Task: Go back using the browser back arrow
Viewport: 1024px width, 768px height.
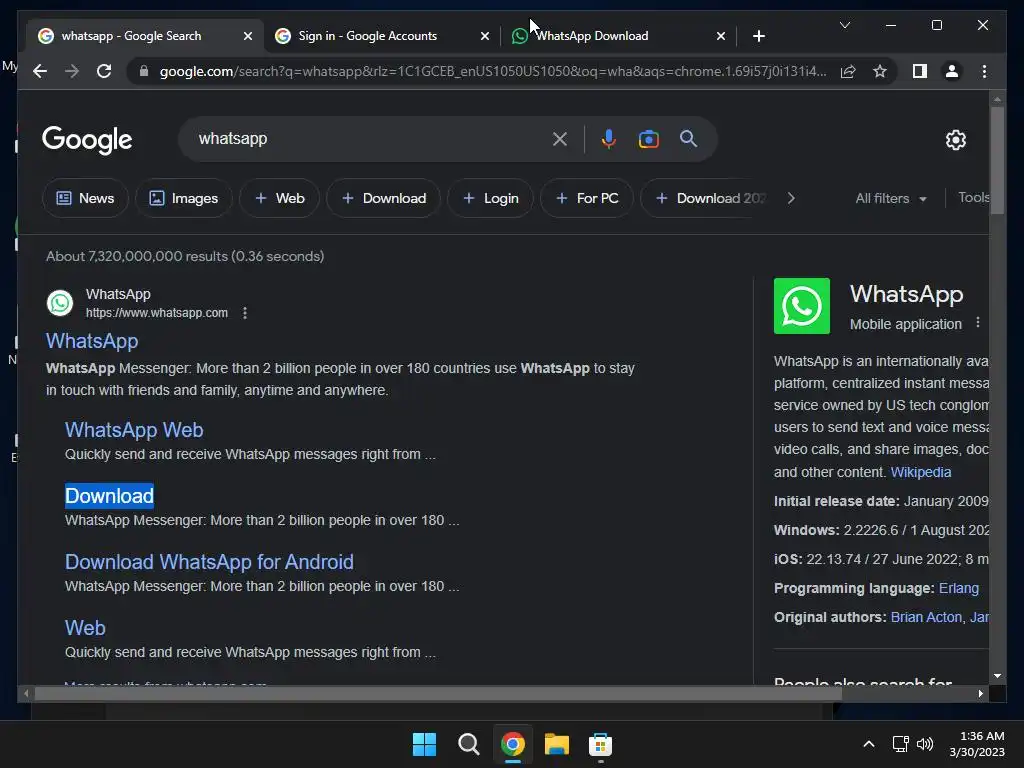Action: [40, 71]
